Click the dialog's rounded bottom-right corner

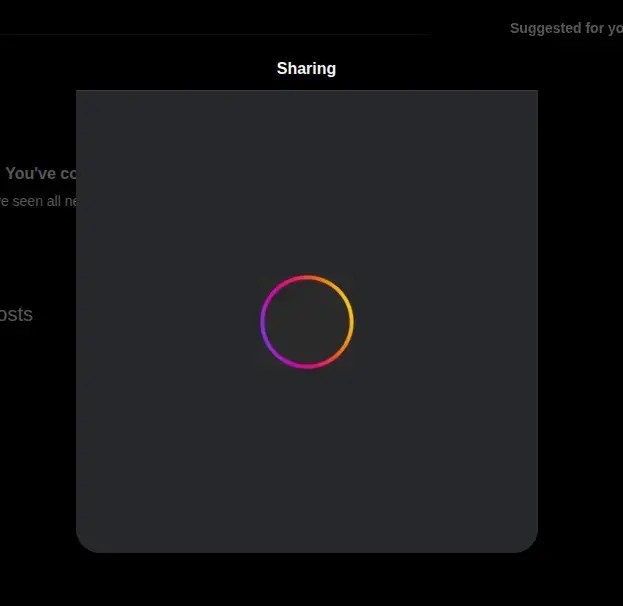pyautogui.click(x=524, y=538)
